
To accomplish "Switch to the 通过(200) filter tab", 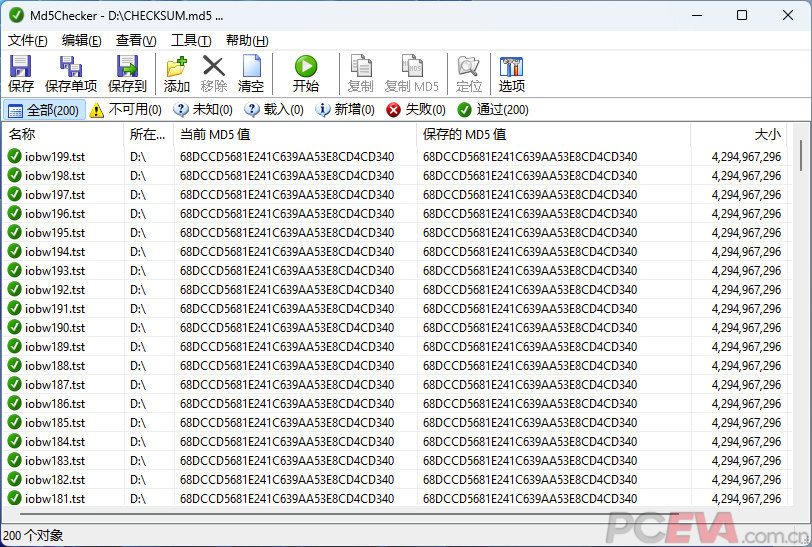I will (x=493, y=110).
